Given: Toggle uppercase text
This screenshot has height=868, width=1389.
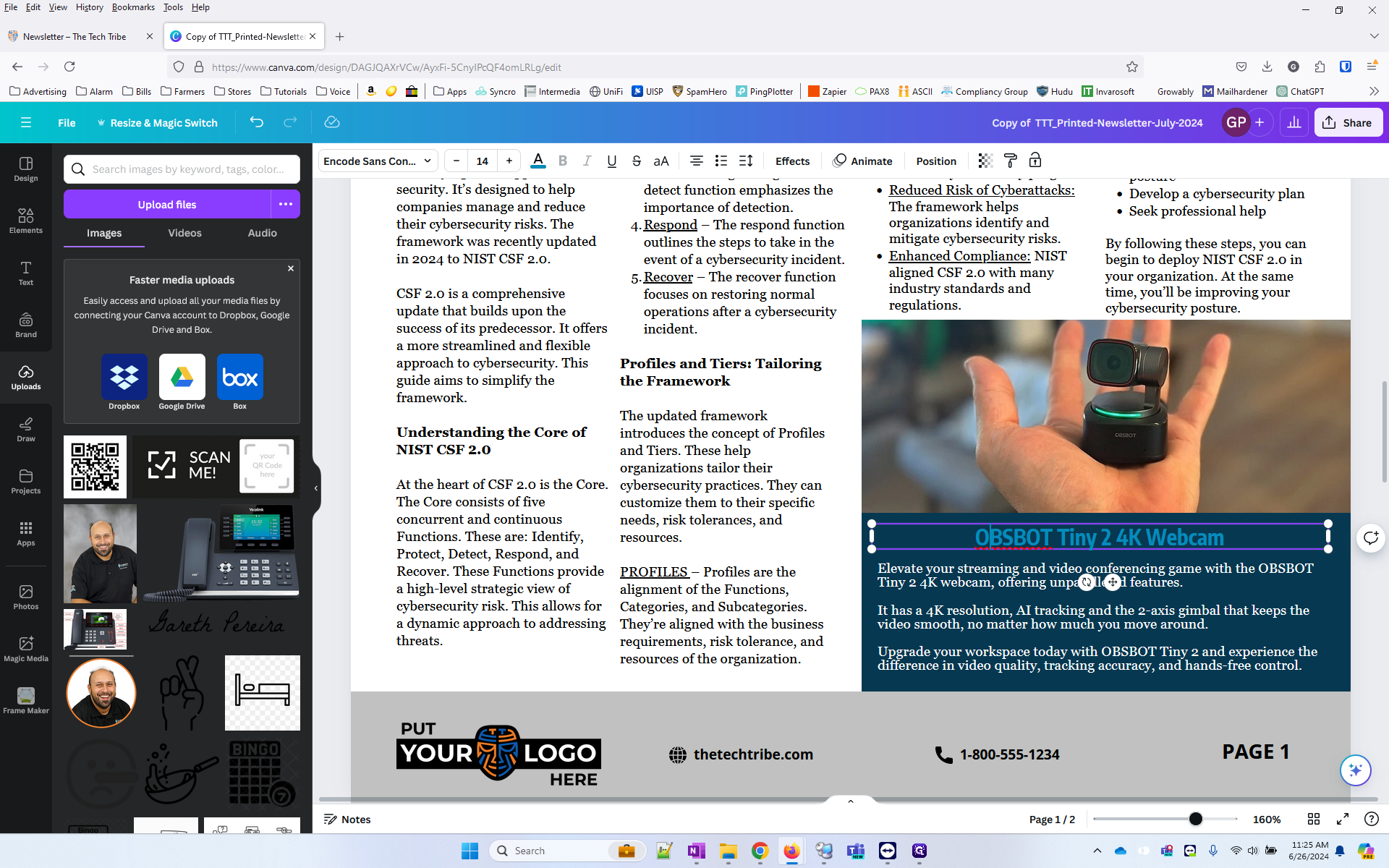Looking at the screenshot, I should 661,161.
